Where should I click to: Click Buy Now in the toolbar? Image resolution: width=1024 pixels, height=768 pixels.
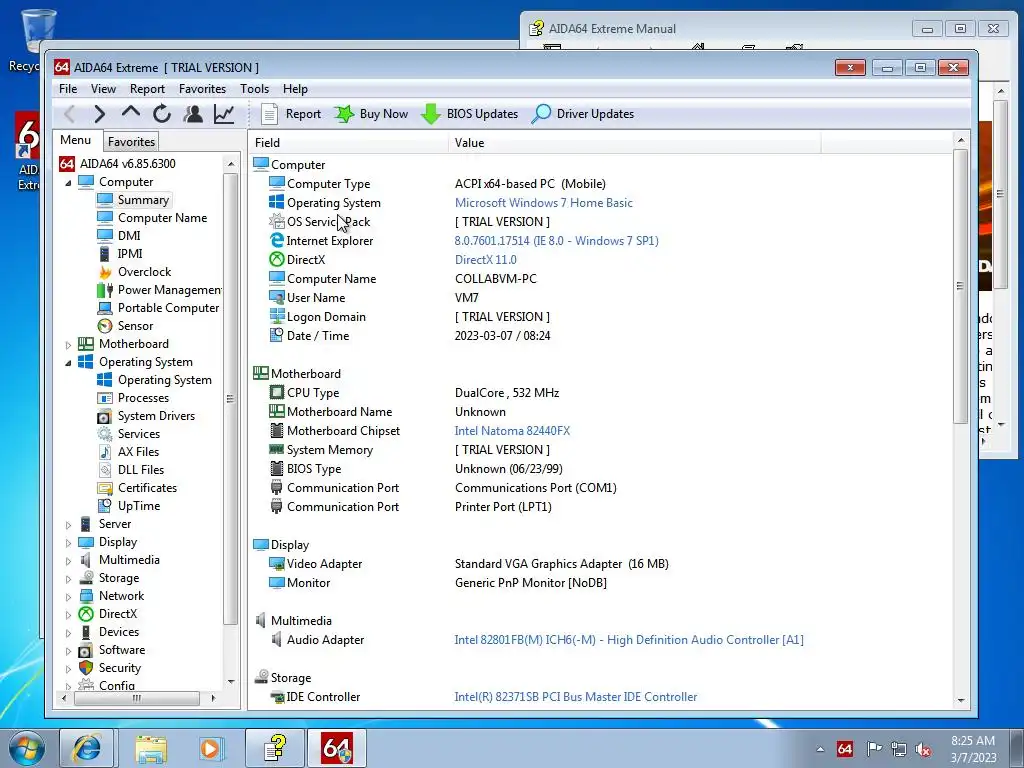click(371, 114)
